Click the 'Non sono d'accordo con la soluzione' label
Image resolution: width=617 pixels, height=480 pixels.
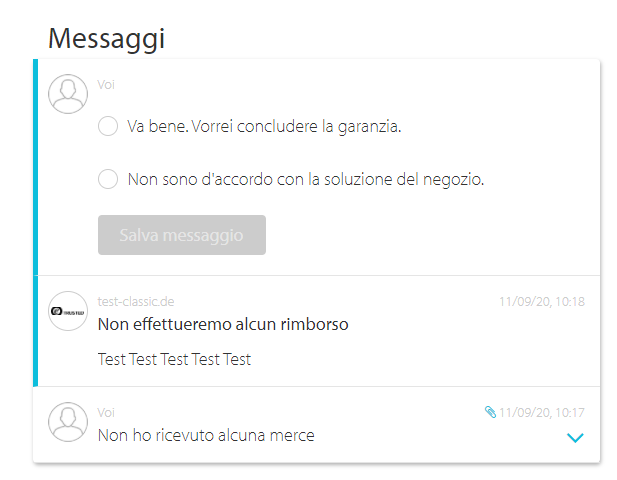(x=306, y=180)
